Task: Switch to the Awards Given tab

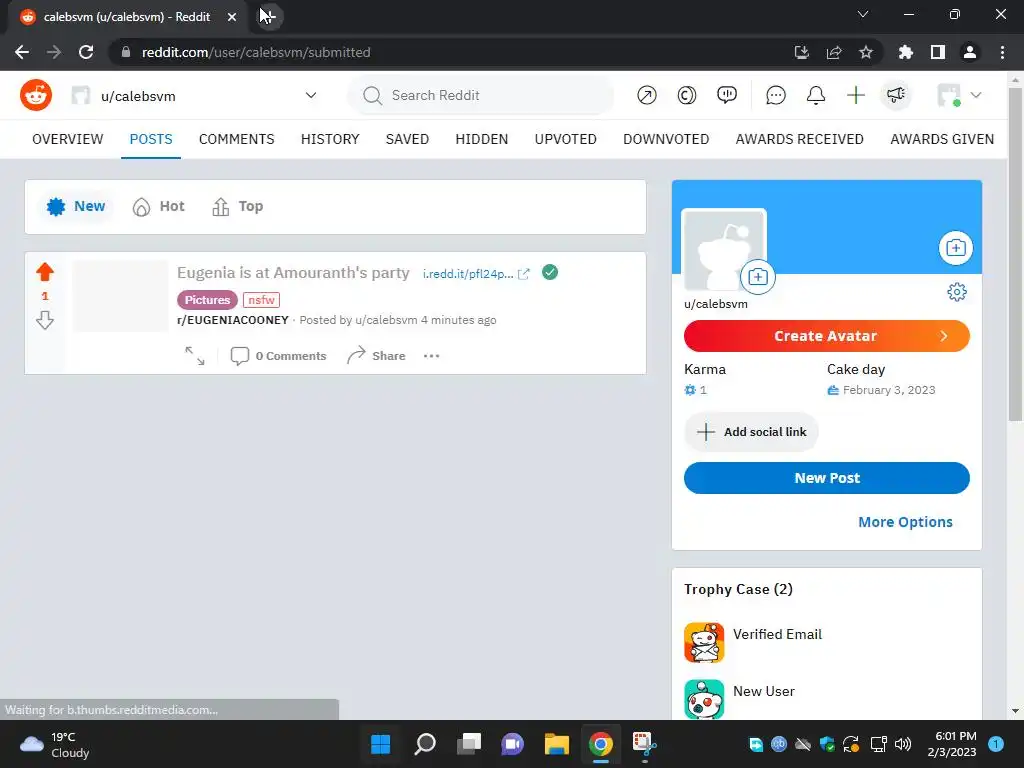Action: click(x=942, y=139)
